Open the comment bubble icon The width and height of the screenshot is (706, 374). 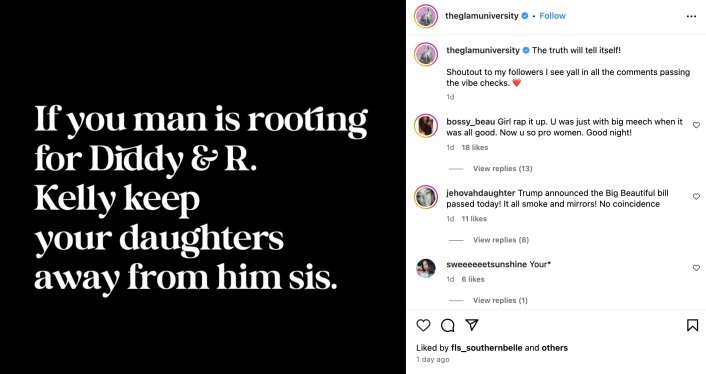pyautogui.click(x=448, y=325)
